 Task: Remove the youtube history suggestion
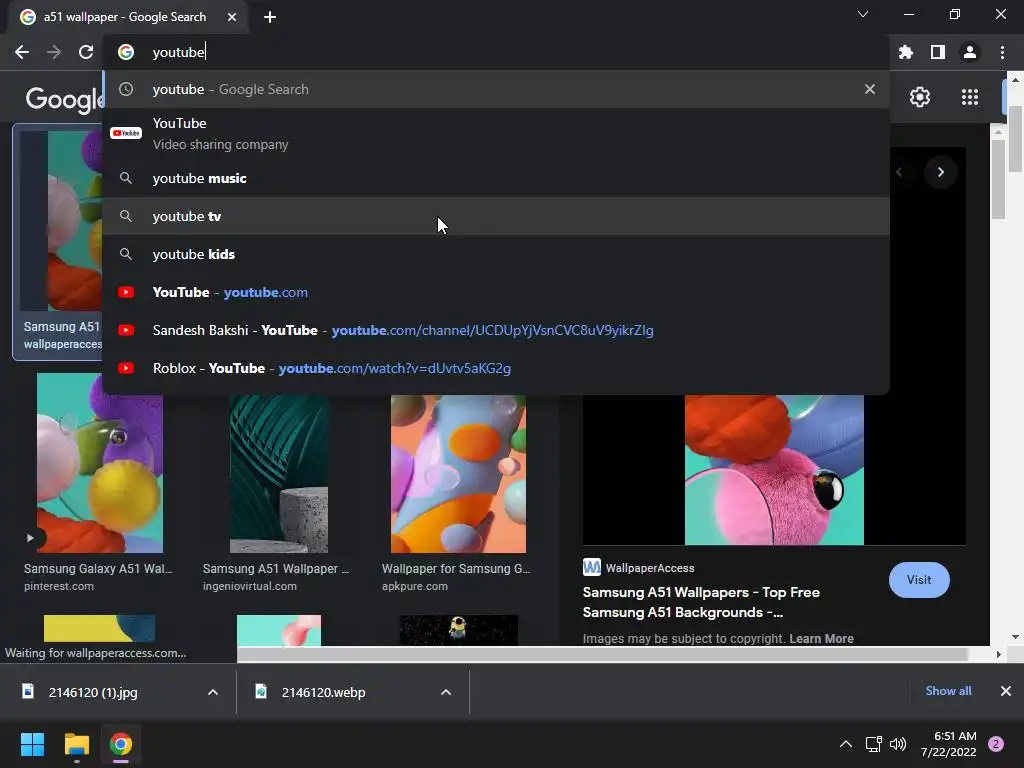(x=869, y=89)
